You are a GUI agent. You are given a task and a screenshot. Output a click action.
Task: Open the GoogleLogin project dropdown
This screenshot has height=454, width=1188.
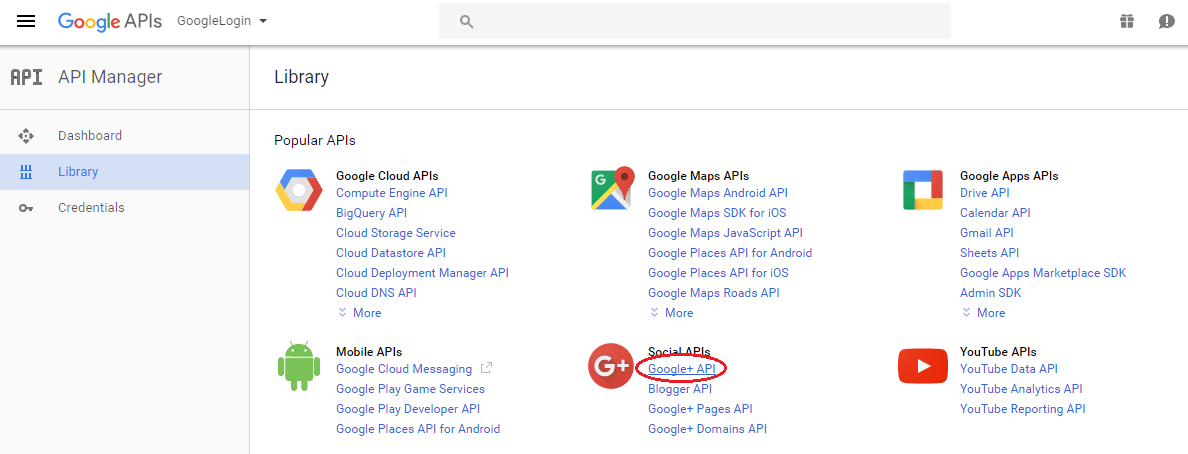point(221,21)
